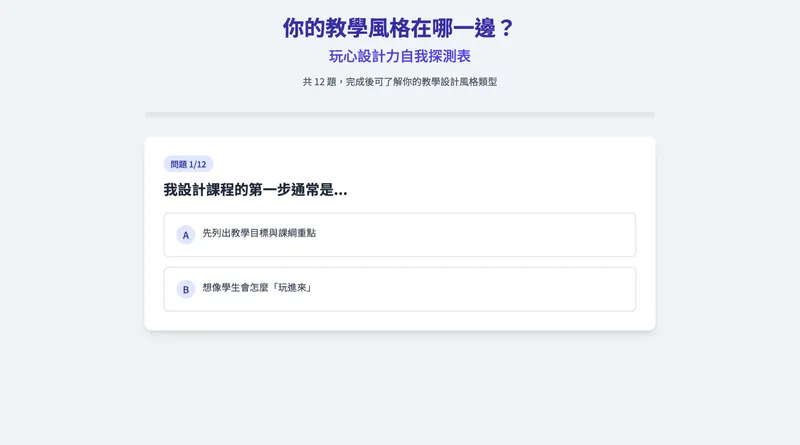Click the circled letter A badge
800x445 pixels.
(x=185, y=235)
